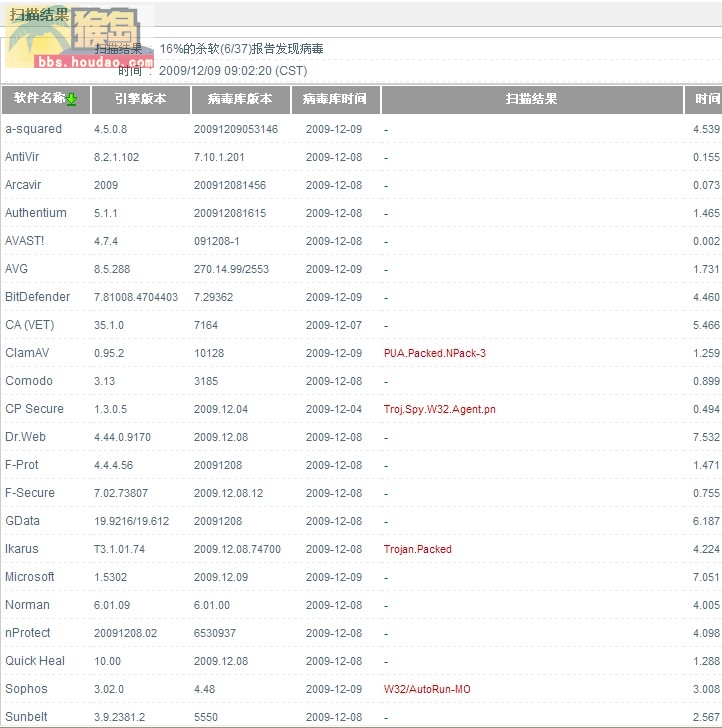Select the Dr.Web software name
Screen dimensions: 722x728
pyautogui.click(x=26, y=436)
